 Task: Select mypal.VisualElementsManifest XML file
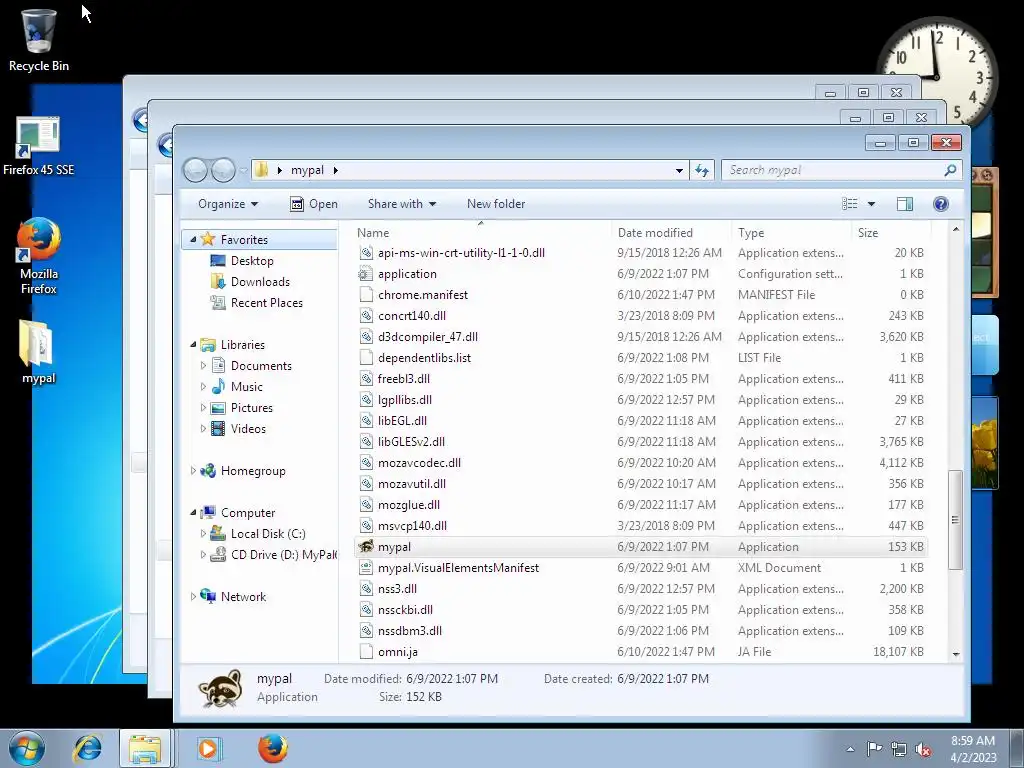click(641, 568)
